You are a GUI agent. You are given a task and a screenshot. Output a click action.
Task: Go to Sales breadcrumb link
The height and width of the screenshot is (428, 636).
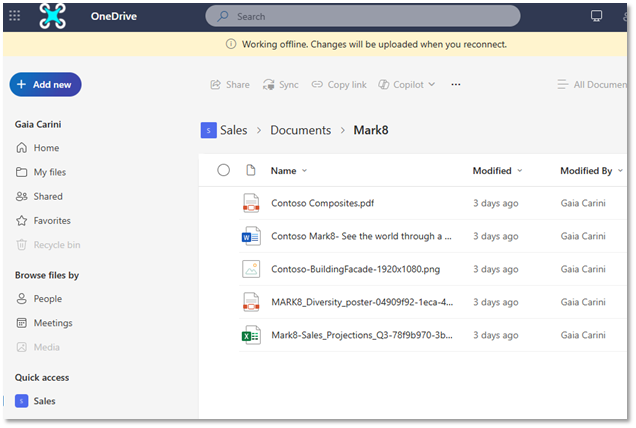234,130
